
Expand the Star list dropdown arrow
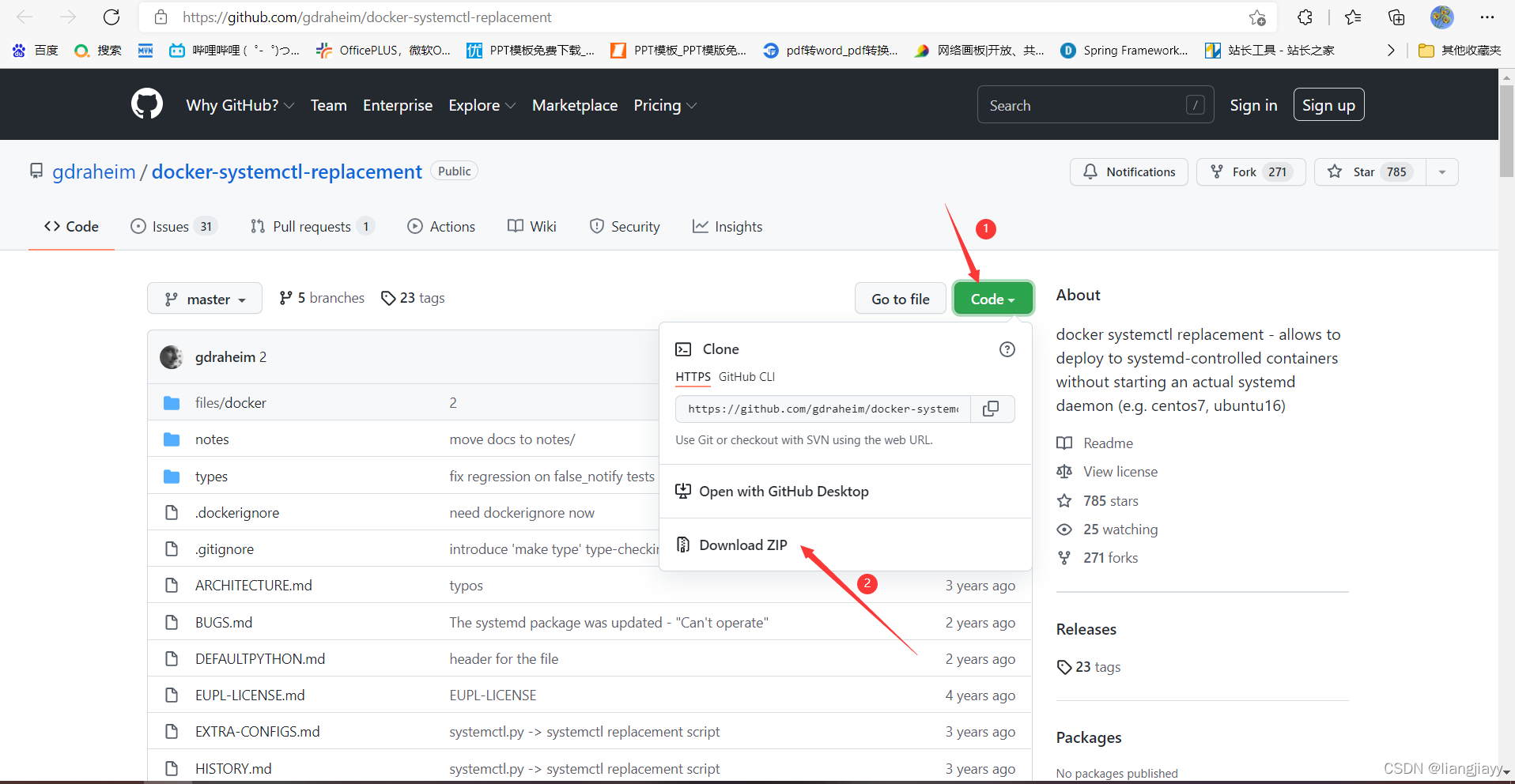pyautogui.click(x=1442, y=172)
